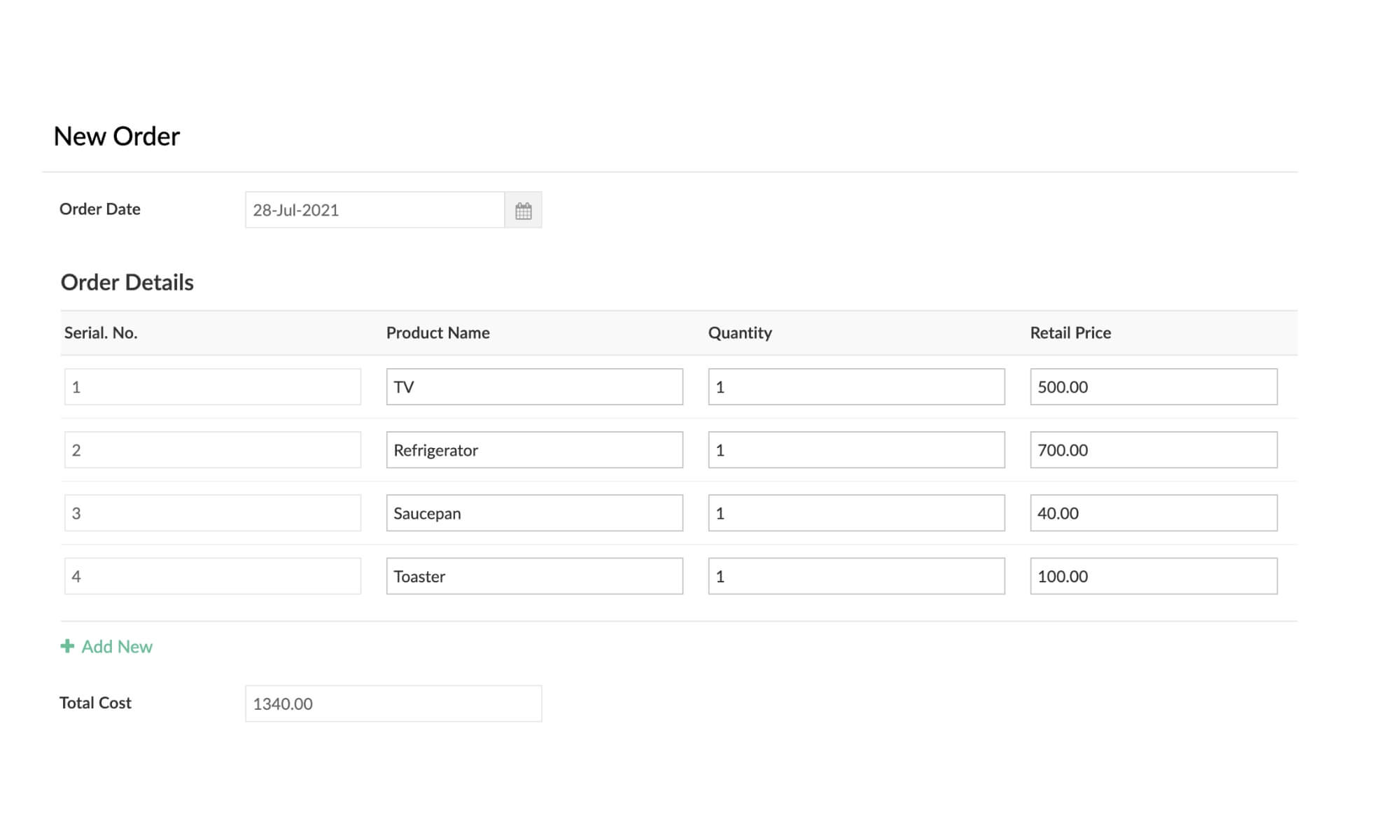Click the calendar icon for Order Date
Viewport: 1400px width, 840px height.
coord(523,209)
